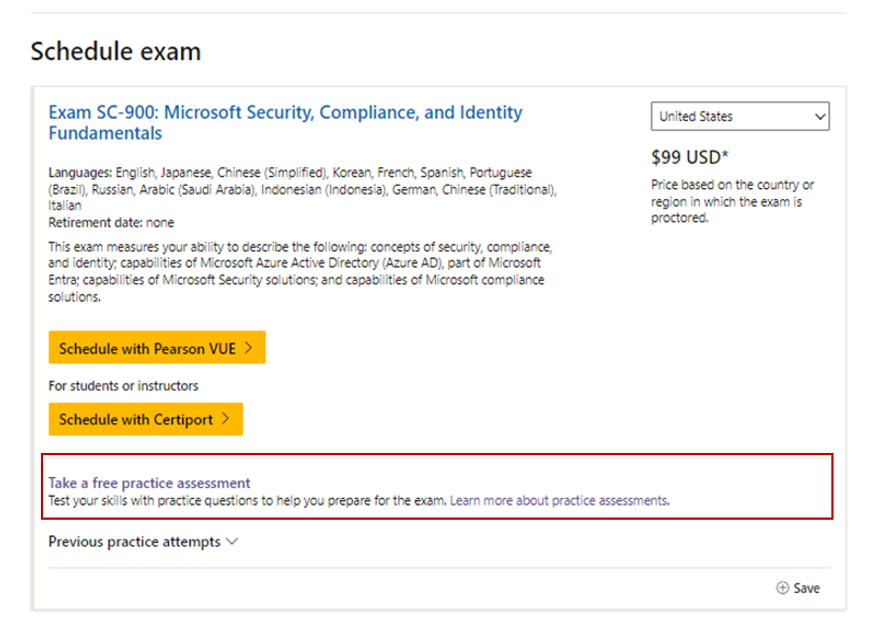Click the arrow icon on Pearson VUE button
The width and height of the screenshot is (873, 637).
pos(247,349)
